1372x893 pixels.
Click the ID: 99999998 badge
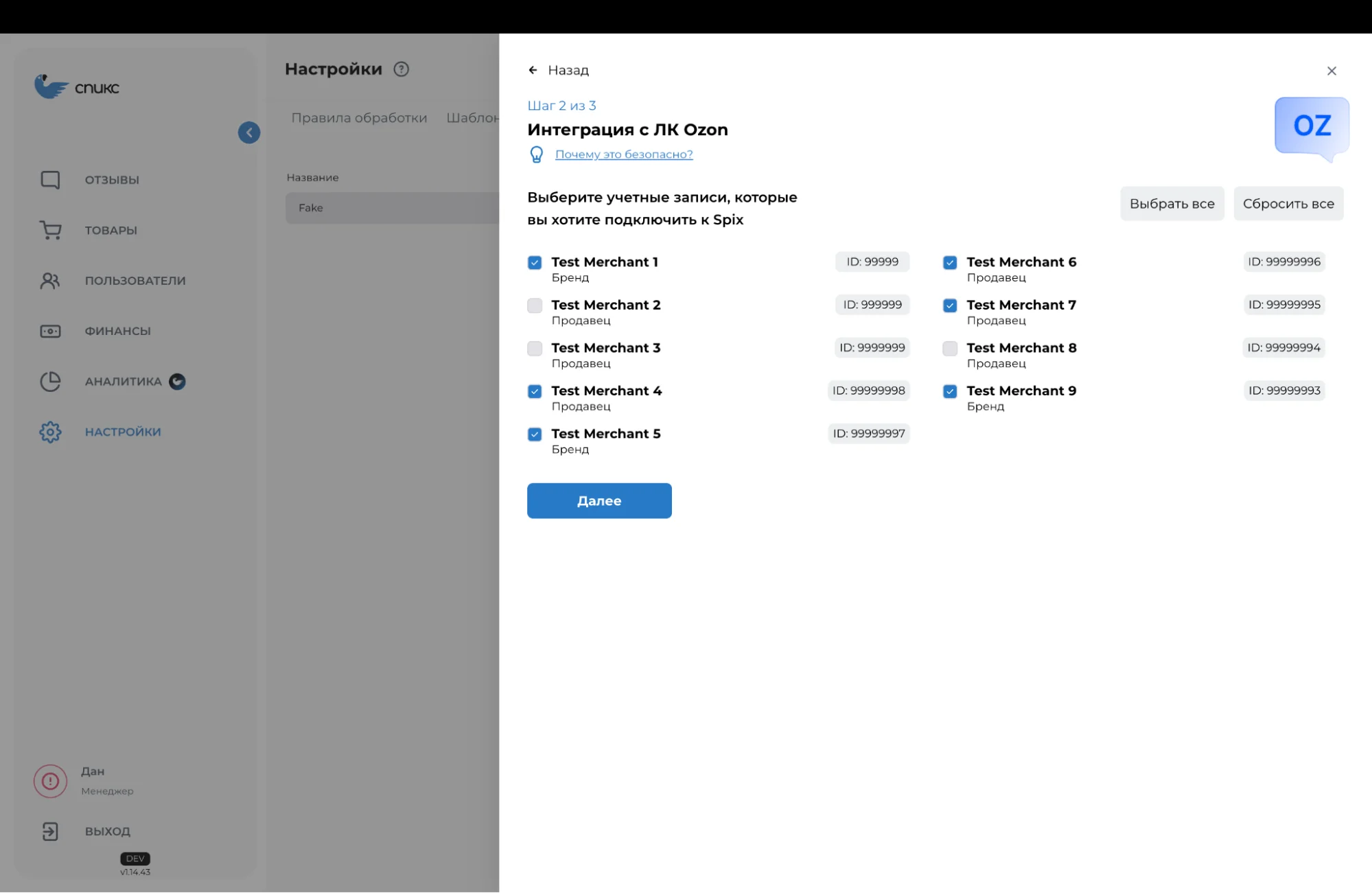pyautogui.click(x=868, y=391)
